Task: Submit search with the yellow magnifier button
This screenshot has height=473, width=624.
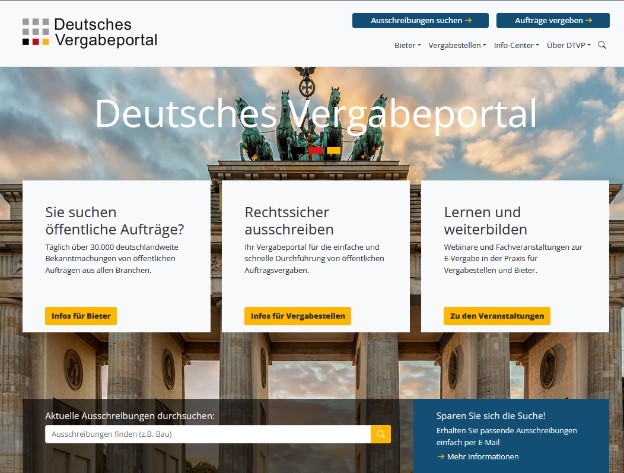Action: click(380, 434)
